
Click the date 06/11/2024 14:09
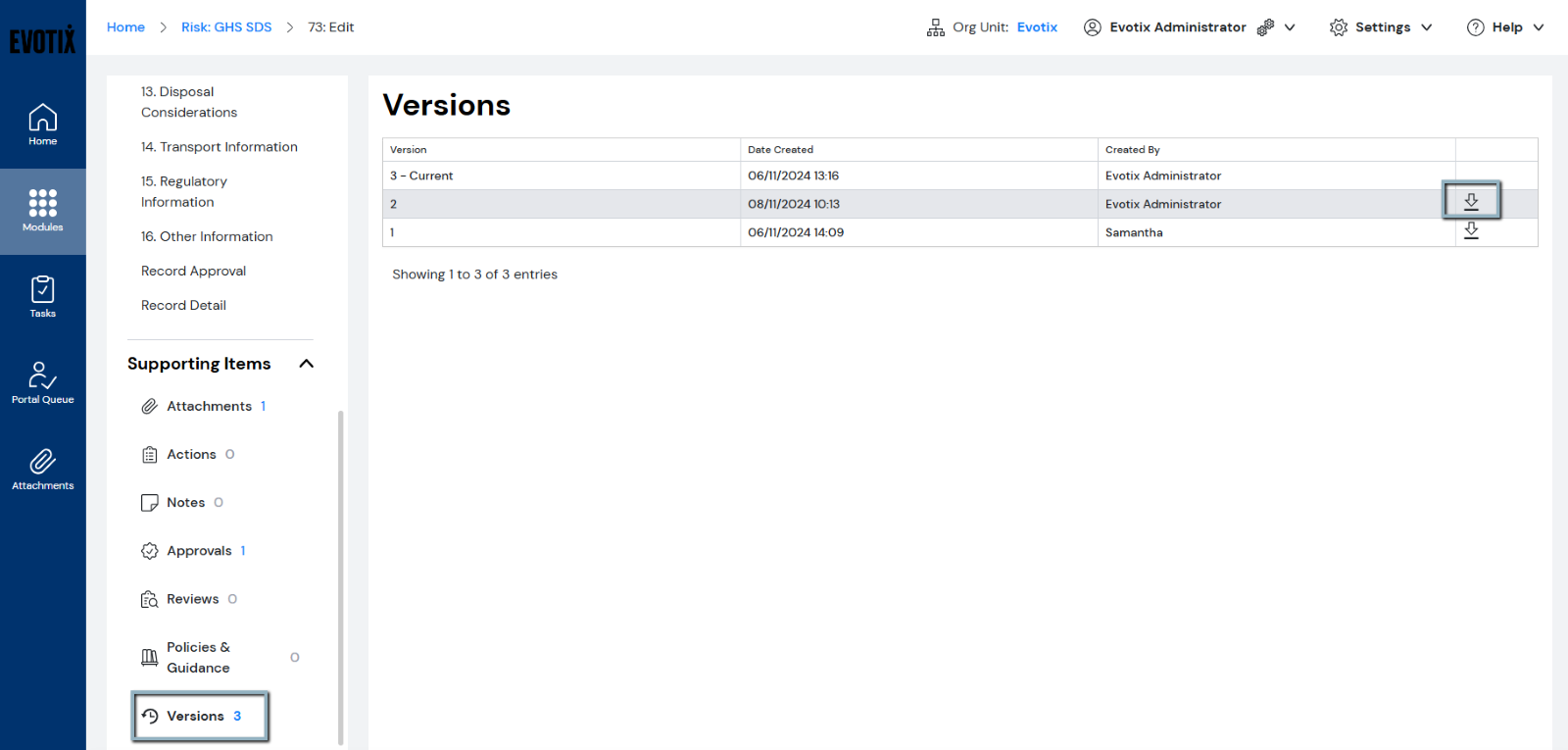[x=796, y=232]
